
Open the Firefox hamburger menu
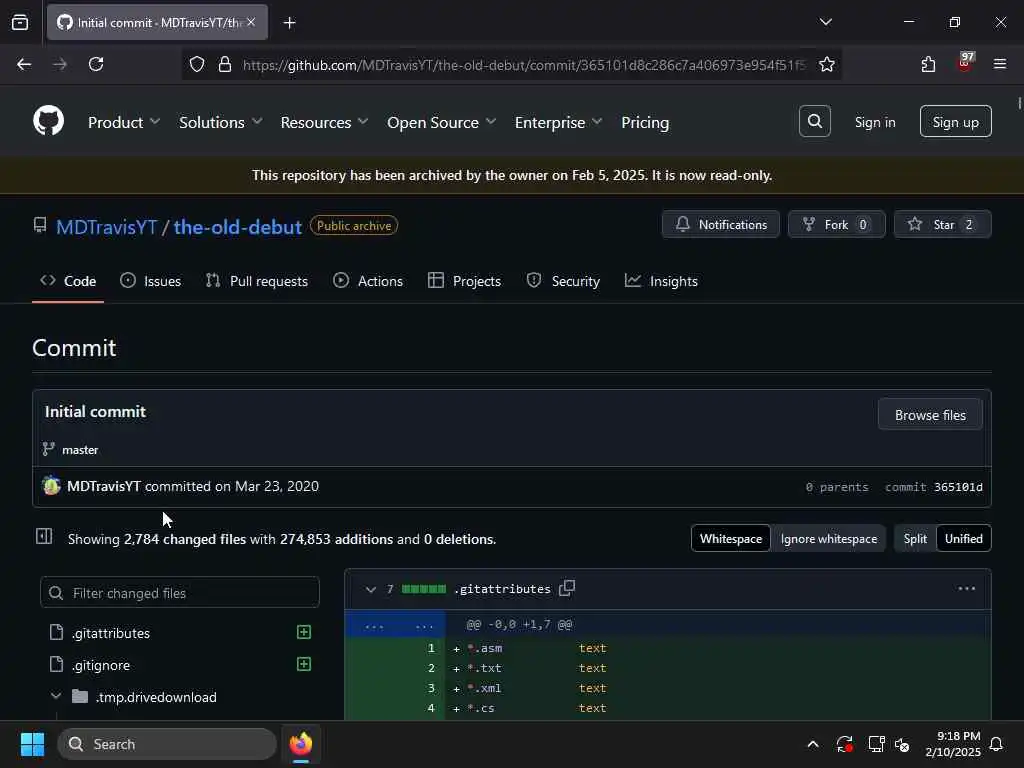(1000, 64)
